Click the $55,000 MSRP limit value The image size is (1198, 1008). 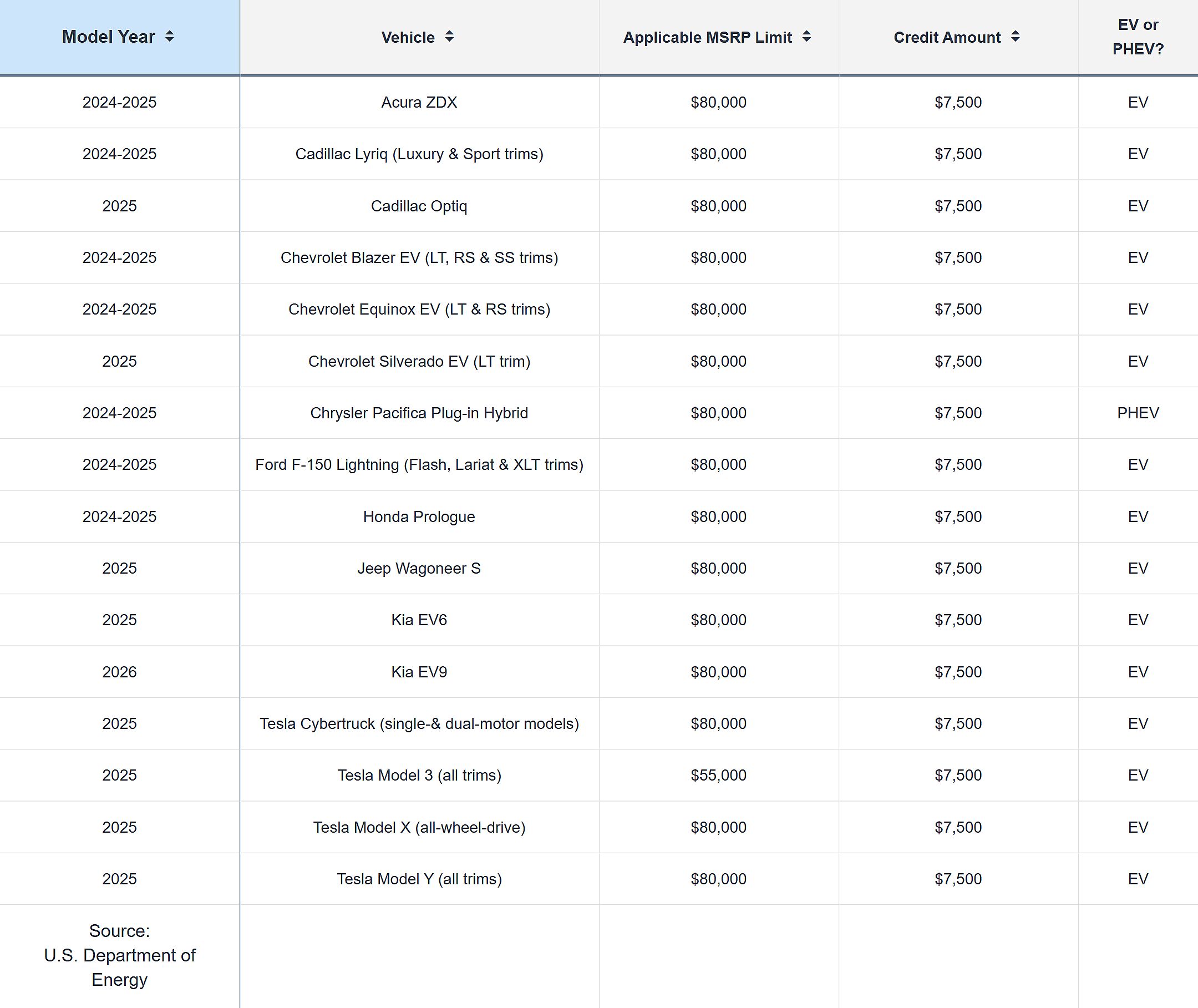pos(719,776)
